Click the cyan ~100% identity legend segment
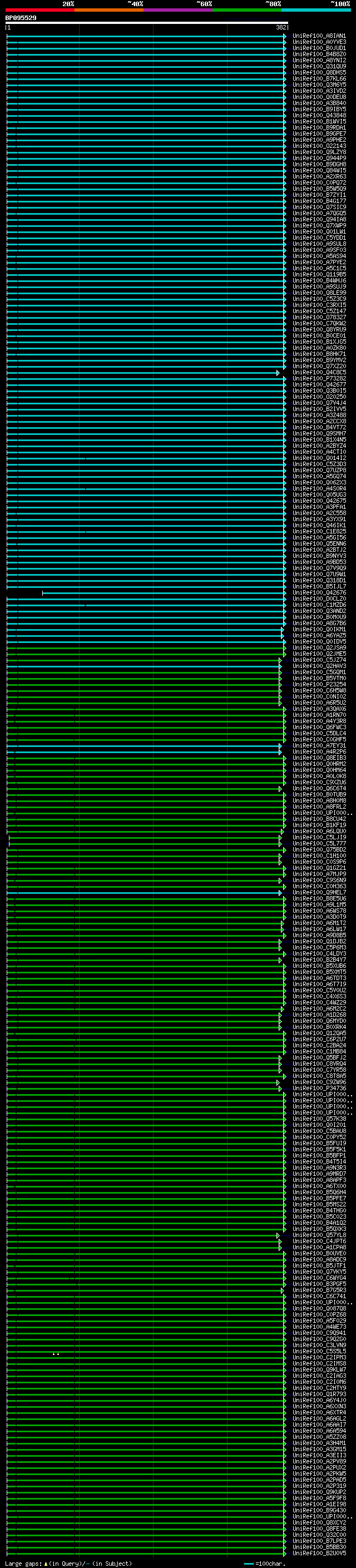This screenshot has width=356, height=1568. (316, 10)
